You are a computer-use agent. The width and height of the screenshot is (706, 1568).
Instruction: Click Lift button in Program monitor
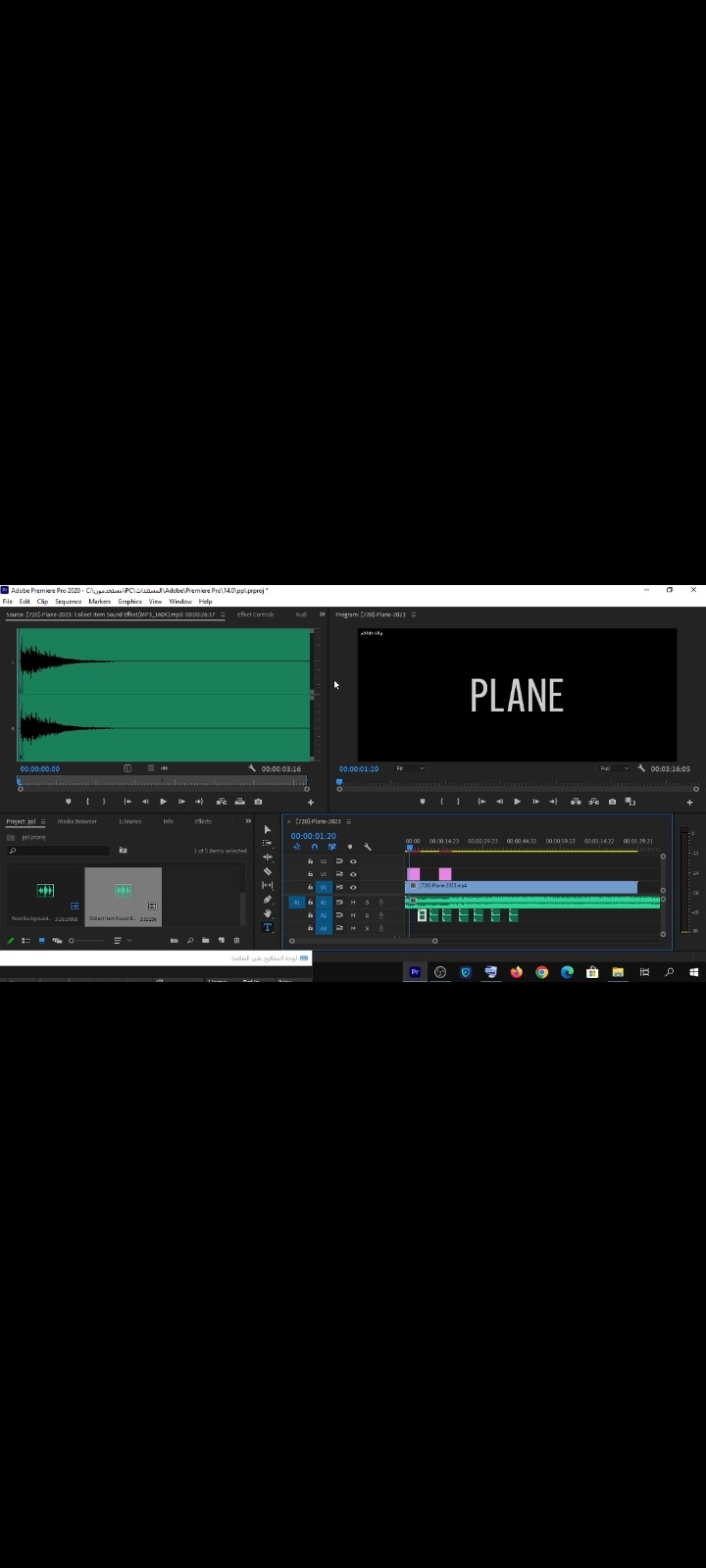coord(576,802)
